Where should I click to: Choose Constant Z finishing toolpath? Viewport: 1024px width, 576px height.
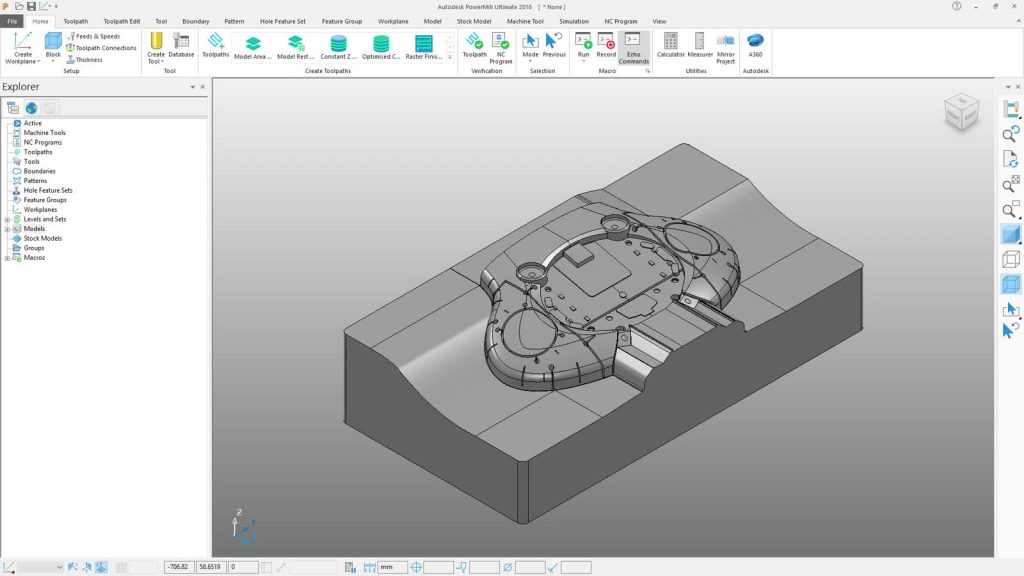coord(338,47)
